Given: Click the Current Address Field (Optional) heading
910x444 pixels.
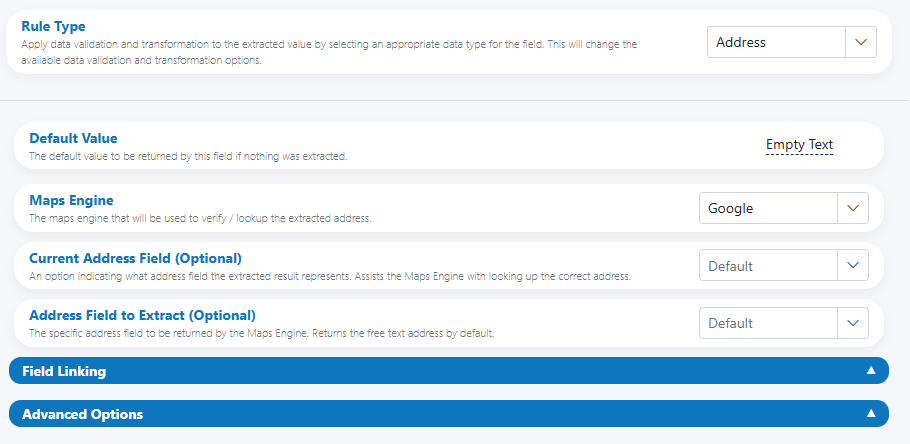Looking at the screenshot, I should tap(135, 258).
